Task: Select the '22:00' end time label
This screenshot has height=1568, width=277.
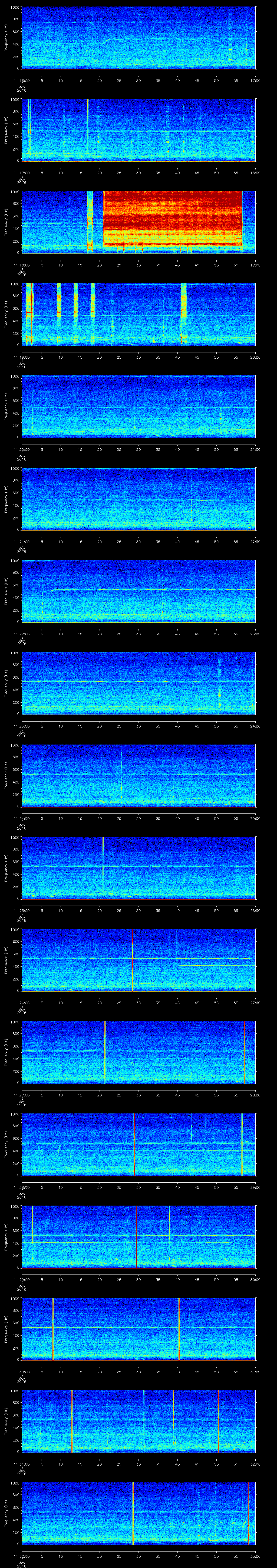Action: 255,542
